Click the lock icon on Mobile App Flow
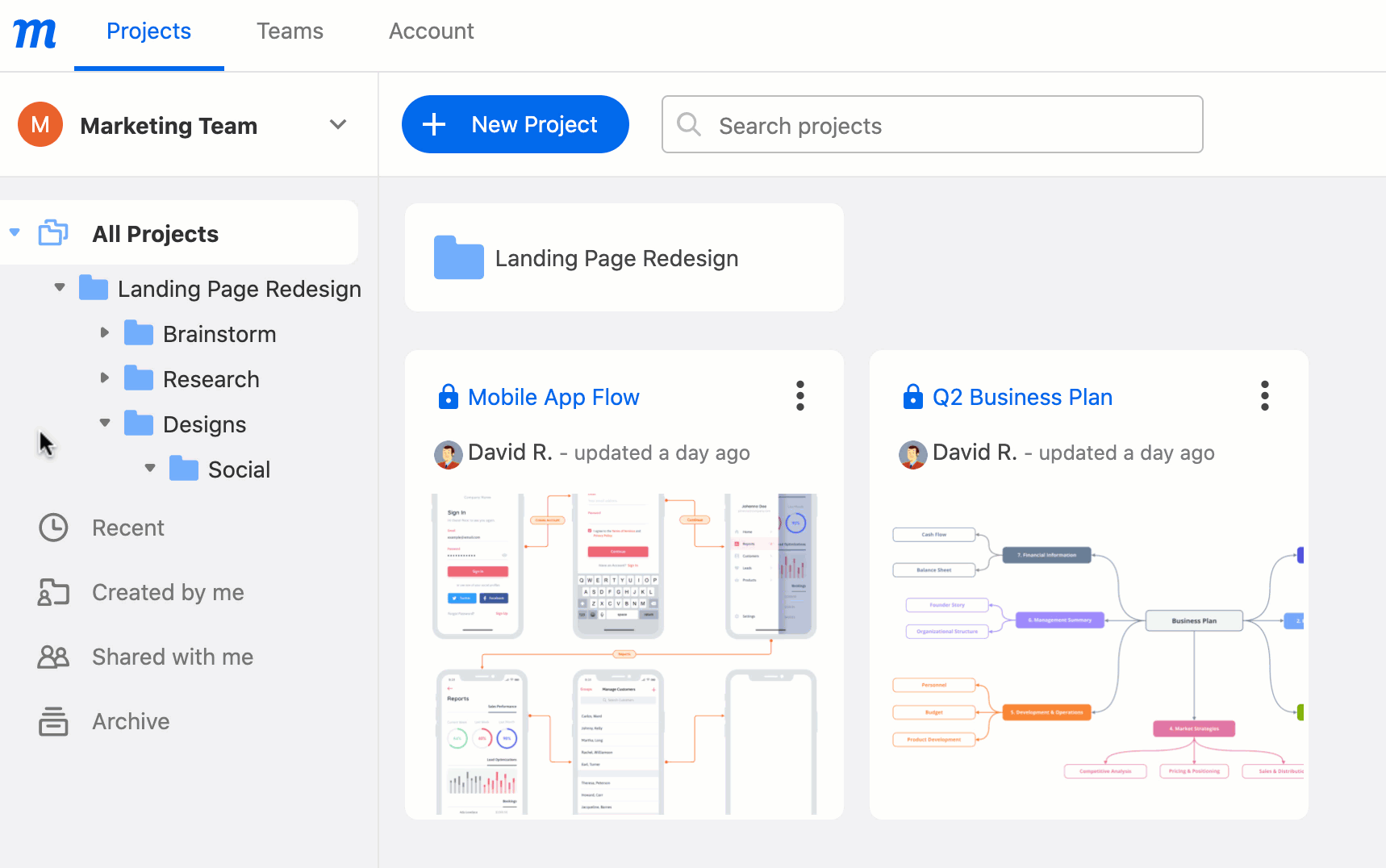The width and height of the screenshot is (1386, 868). pyautogui.click(x=448, y=396)
